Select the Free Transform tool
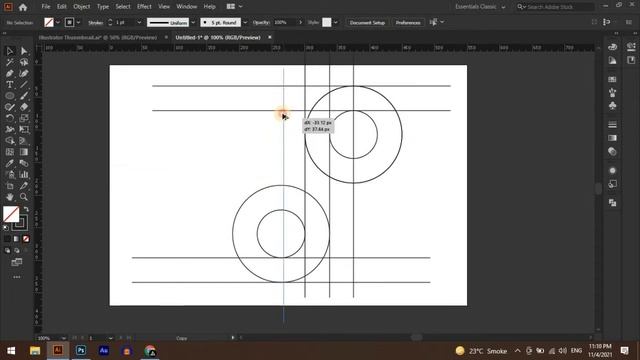 24,129
